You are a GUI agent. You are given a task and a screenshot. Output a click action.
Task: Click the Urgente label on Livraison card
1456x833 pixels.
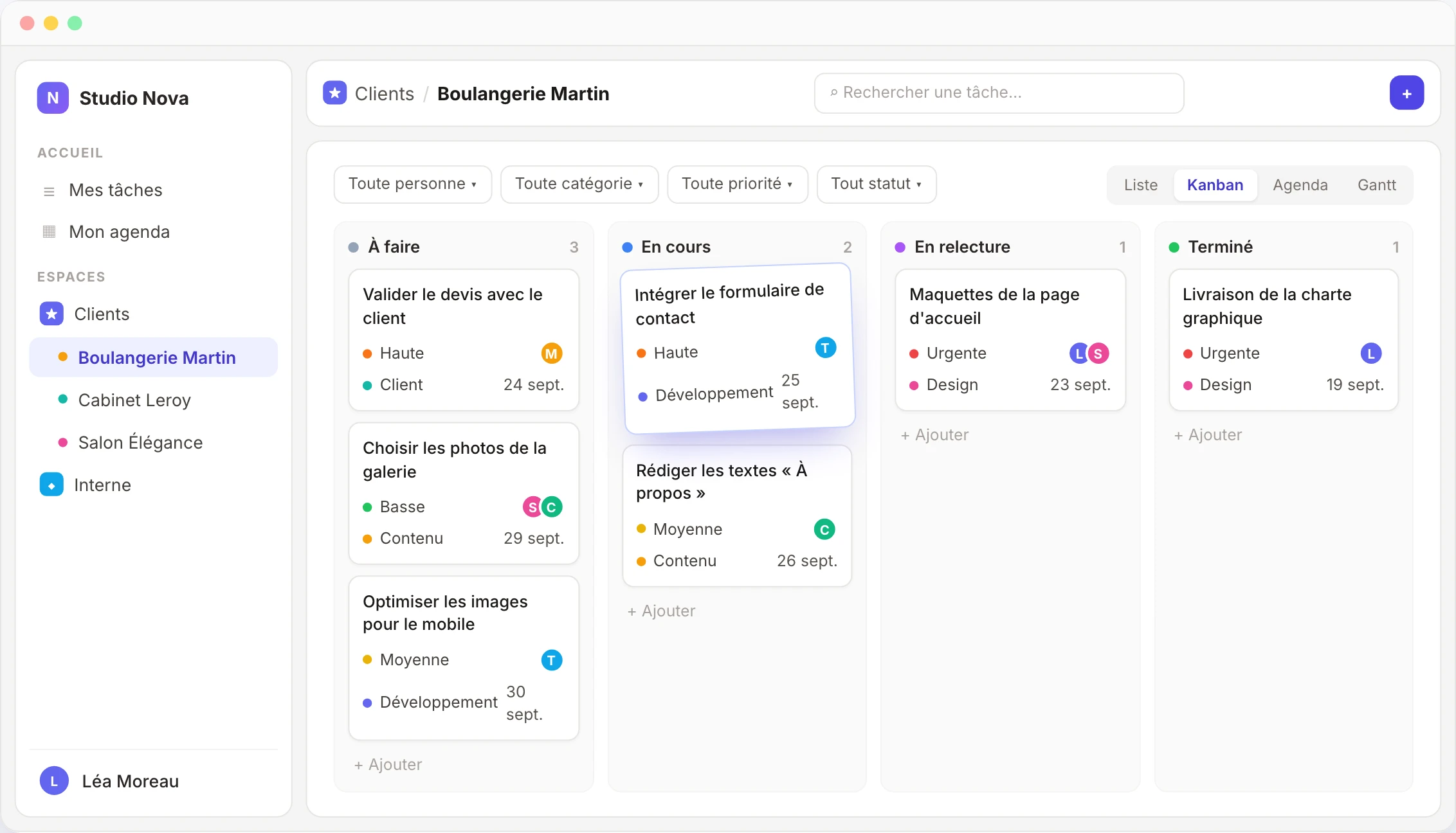[x=1230, y=354]
